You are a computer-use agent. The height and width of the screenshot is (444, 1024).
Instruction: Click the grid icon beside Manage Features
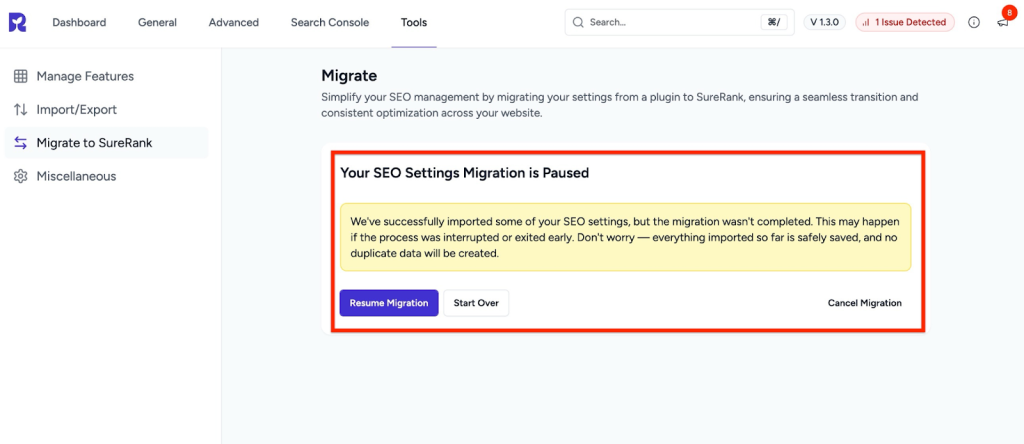coord(21,76)
